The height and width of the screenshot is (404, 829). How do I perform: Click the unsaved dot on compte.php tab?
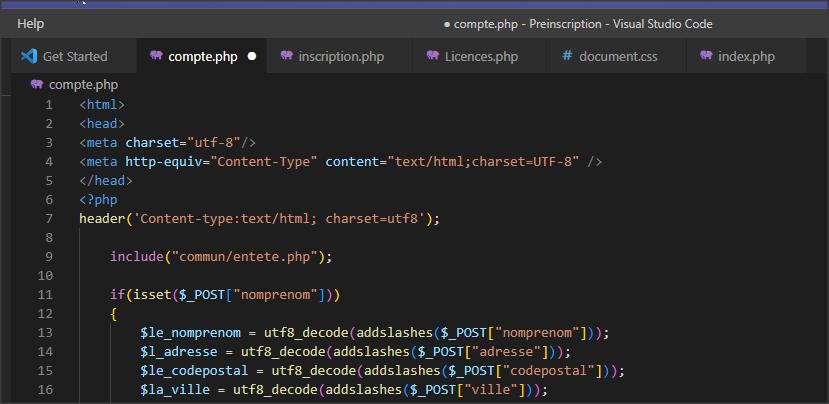pyautogui.click(x=252, y=56)
